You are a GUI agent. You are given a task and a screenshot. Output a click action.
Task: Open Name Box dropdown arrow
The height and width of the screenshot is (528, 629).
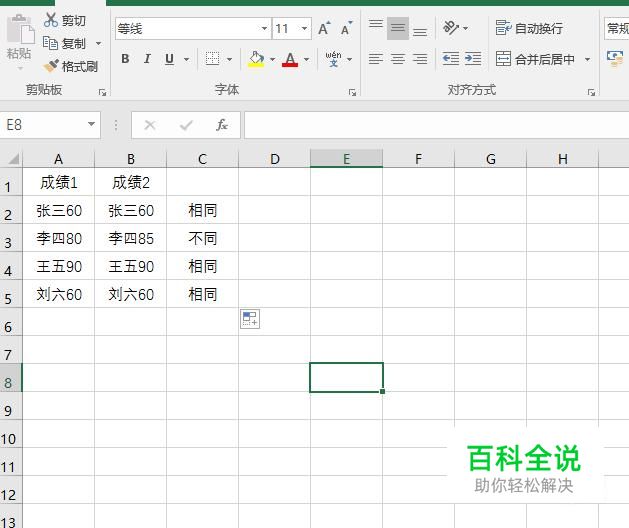coord(91,124)
